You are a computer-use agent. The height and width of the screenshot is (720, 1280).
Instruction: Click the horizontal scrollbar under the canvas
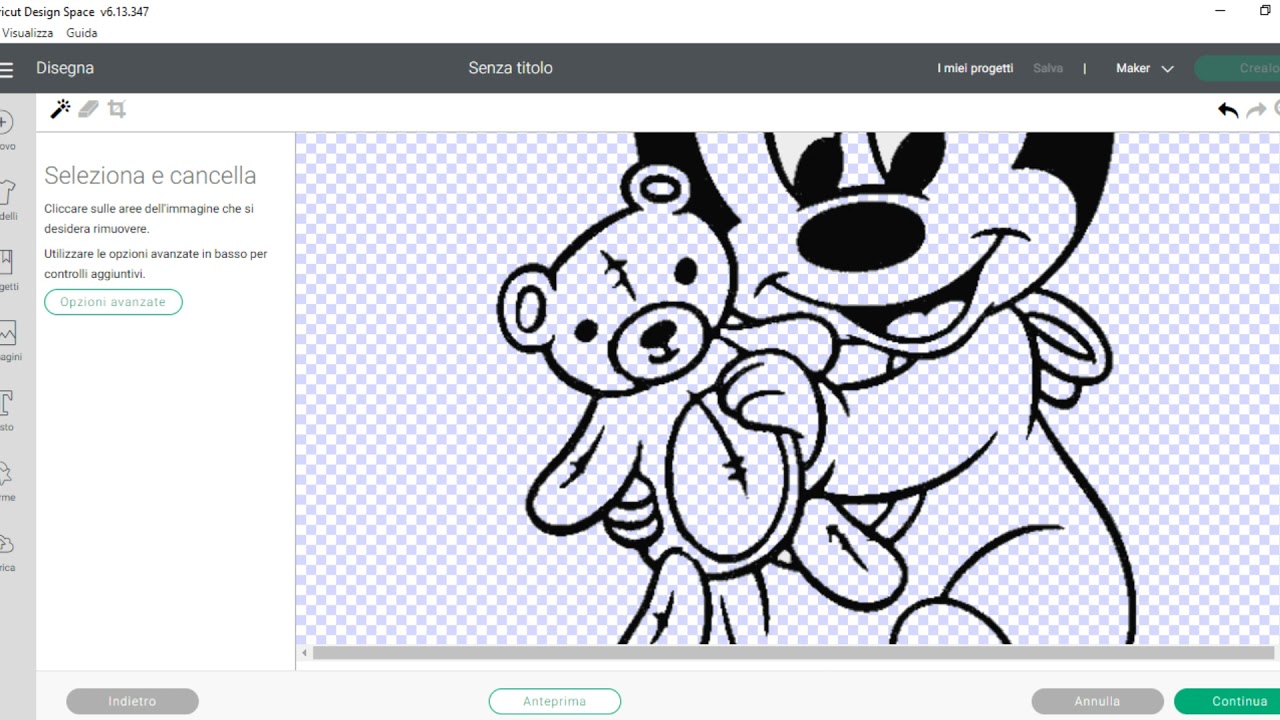pos(796,653)
